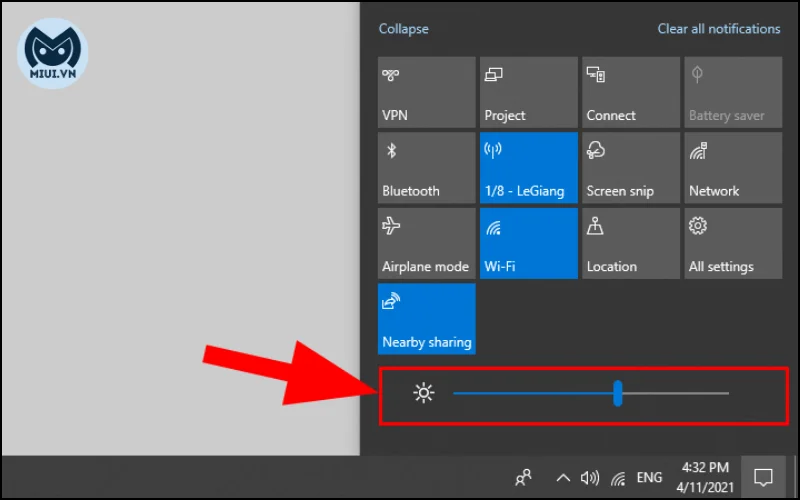Collapse the quick actions grid
This screenshot has height=500, width=800.
[x=404, y=29]
